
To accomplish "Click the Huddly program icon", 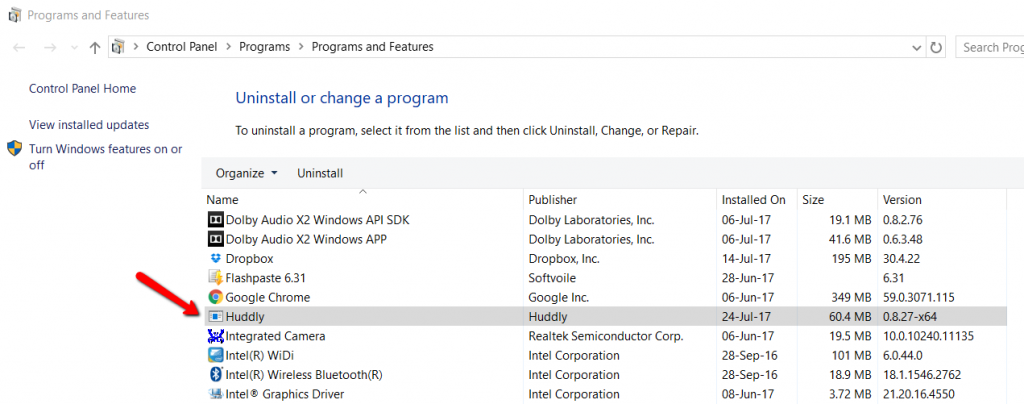I will (x=216, y=317).
